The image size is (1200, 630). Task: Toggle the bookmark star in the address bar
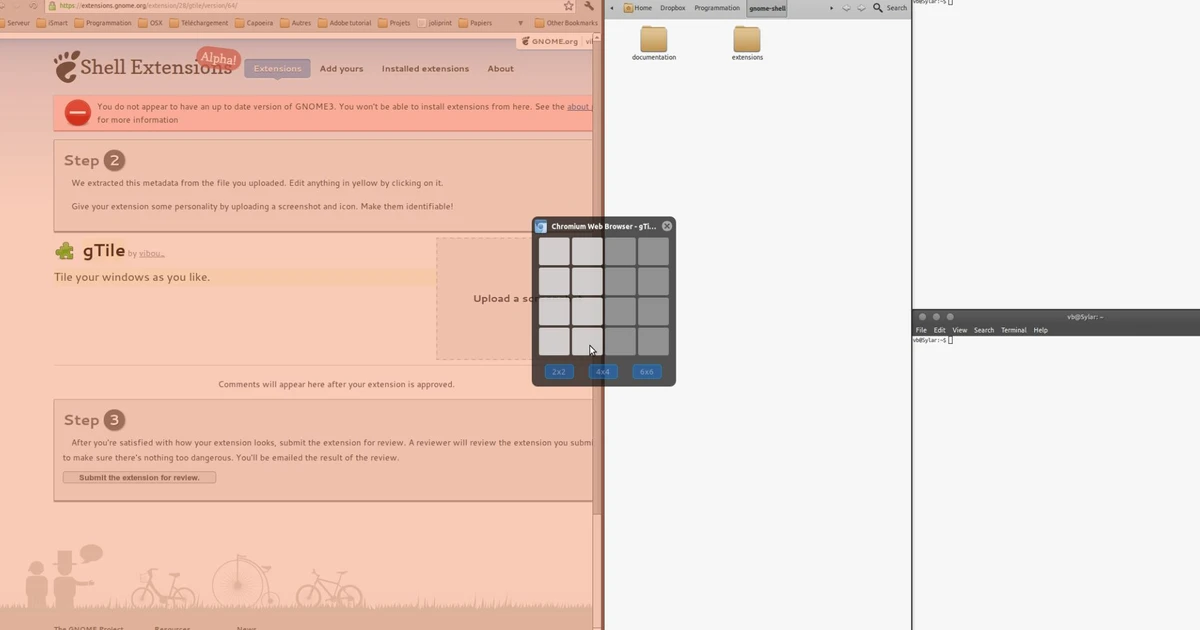(x=568, y=6)
